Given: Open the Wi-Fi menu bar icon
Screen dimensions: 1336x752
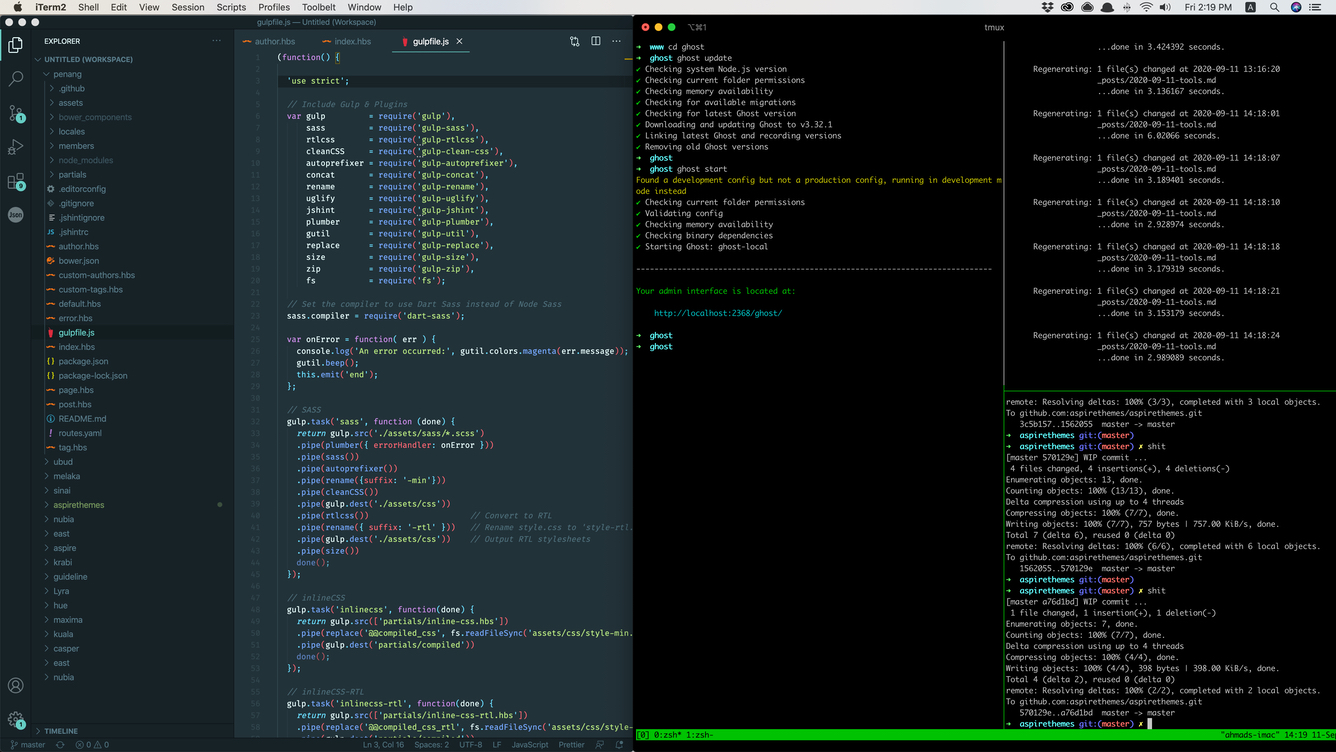Looking at the screenshot, I should click(1146, 7).
